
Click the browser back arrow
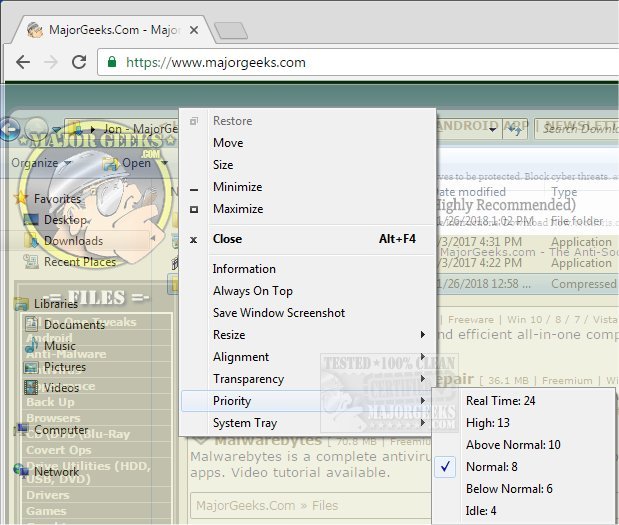23,62
